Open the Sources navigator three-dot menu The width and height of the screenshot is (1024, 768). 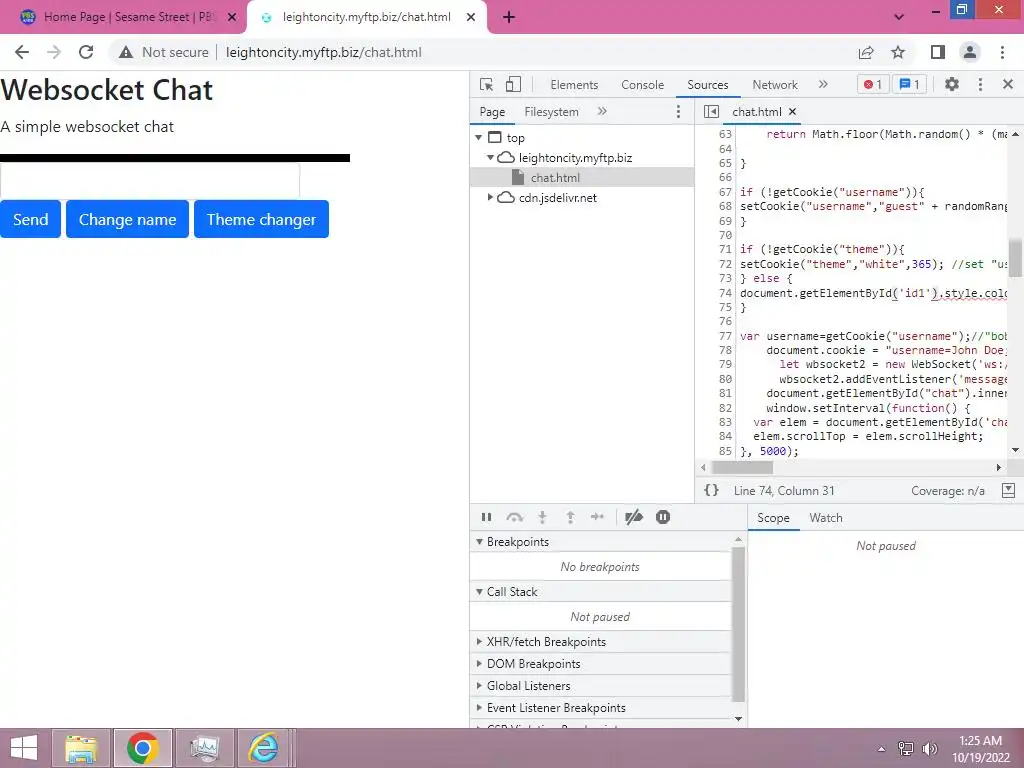click(678, 112)
